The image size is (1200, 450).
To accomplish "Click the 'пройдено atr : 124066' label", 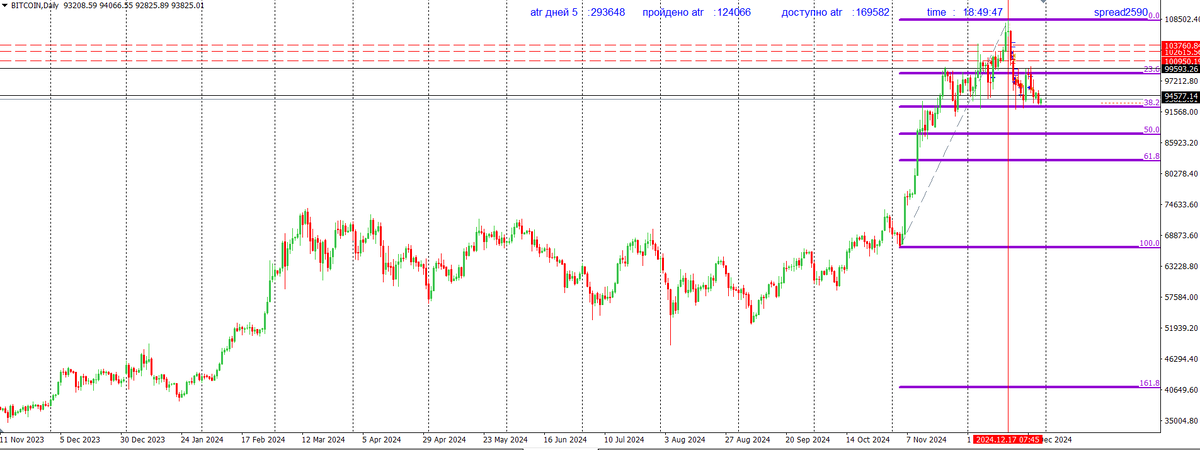I will tap(696, 13).
